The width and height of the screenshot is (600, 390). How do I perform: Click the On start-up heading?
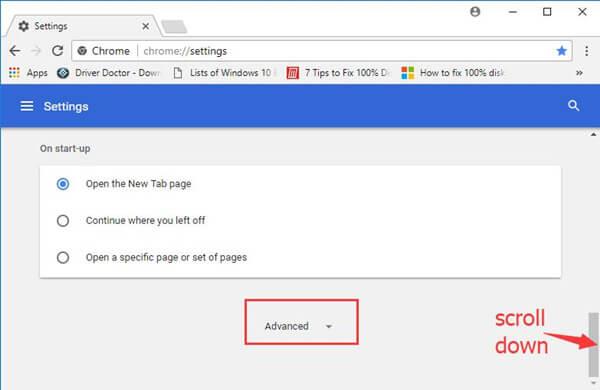tap(65, 148)
